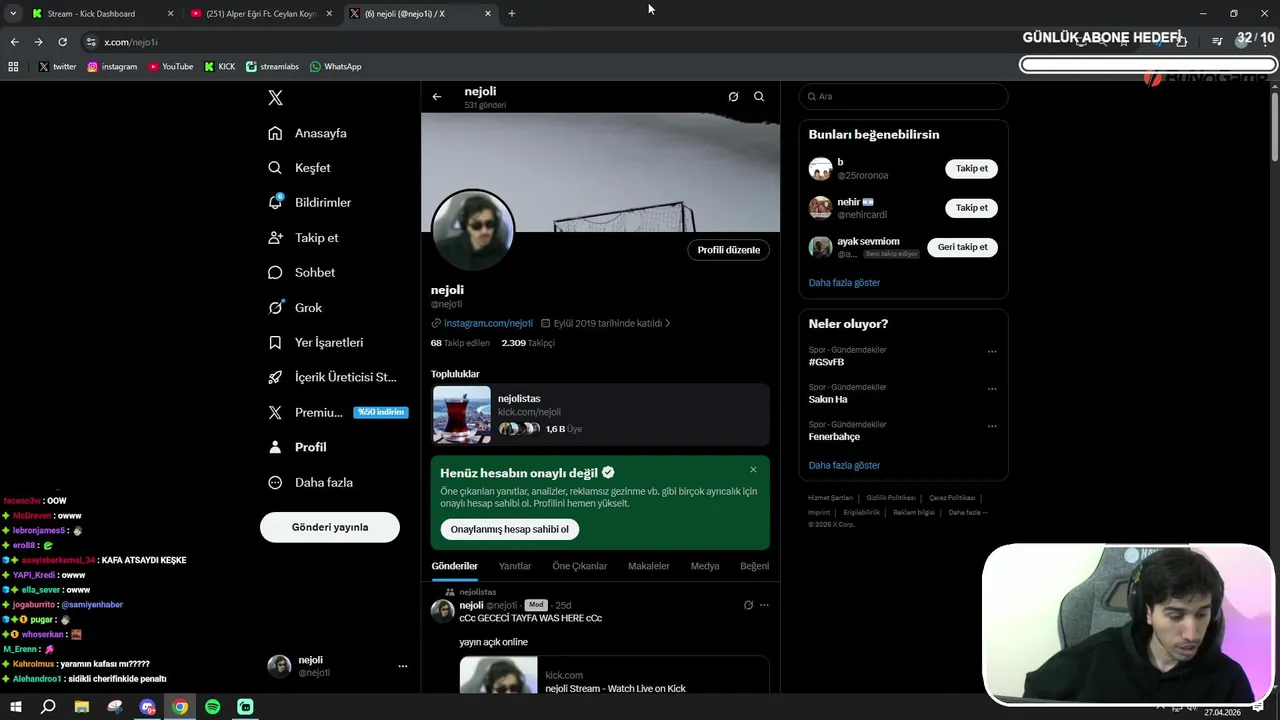Show more suggestions under Bunları beğenebilirsin
This screenshot has height=720, width=1280.
844,283
